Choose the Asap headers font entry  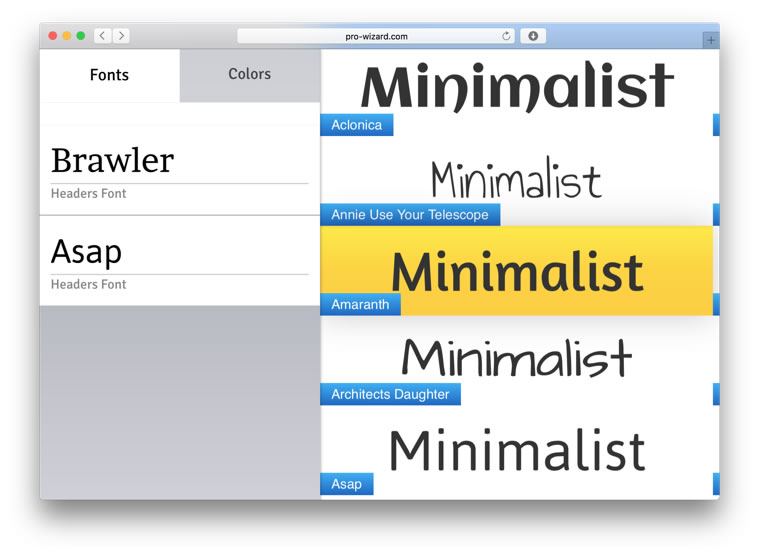(x=180, y=261)
